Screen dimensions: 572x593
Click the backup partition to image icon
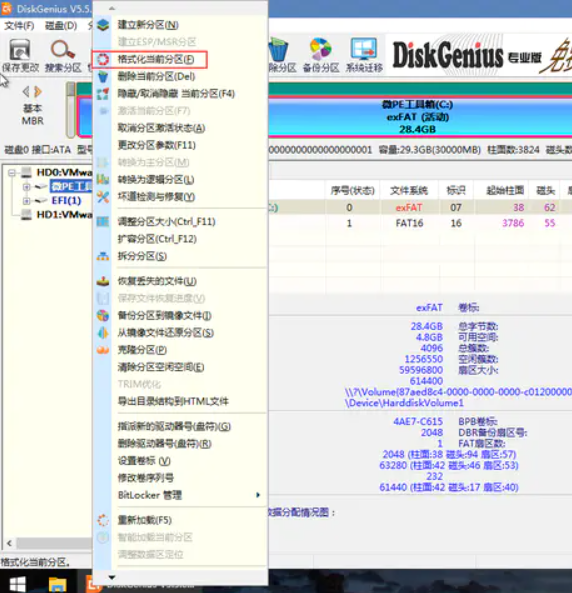click(103, 315)
